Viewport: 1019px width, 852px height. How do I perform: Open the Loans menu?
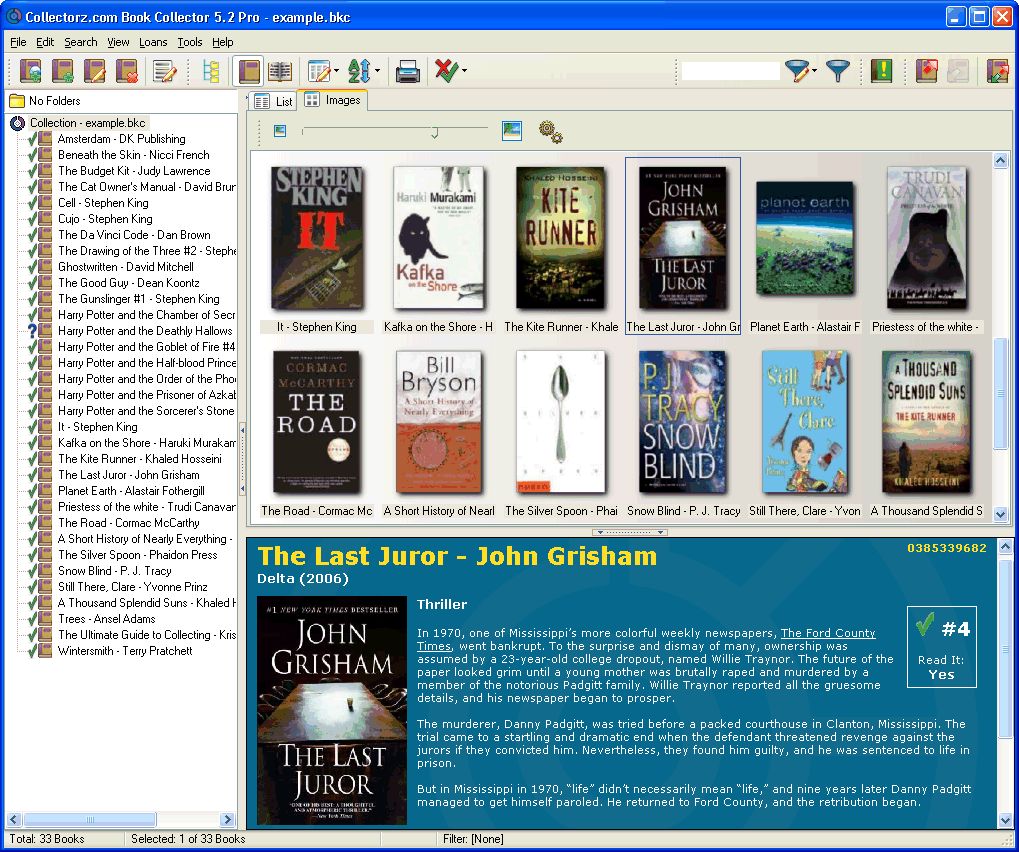pos(153,42)
